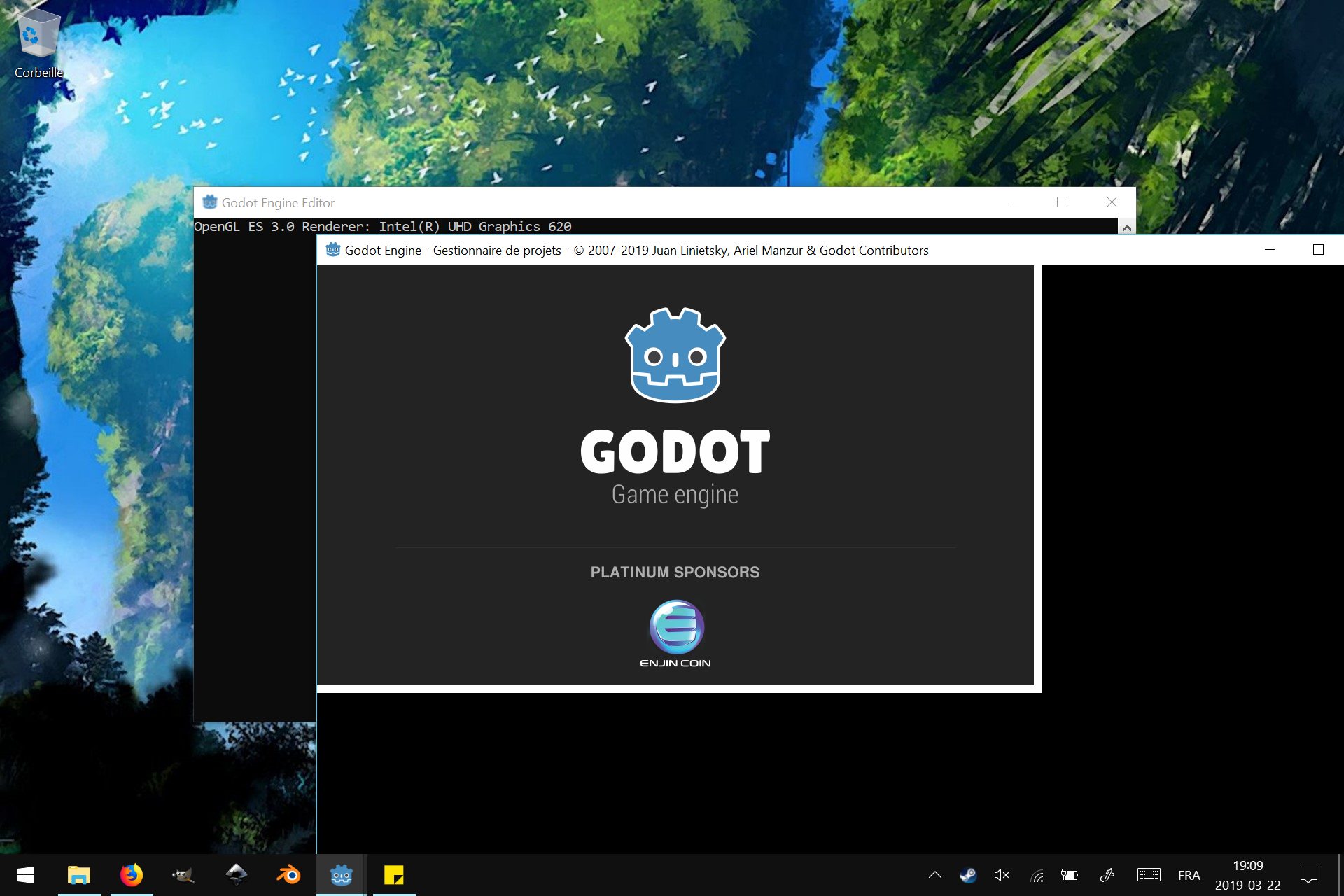Expand hidden icons with the tray chevron
The width and height of the screenshot is (1344, 896).
(934, 874)
